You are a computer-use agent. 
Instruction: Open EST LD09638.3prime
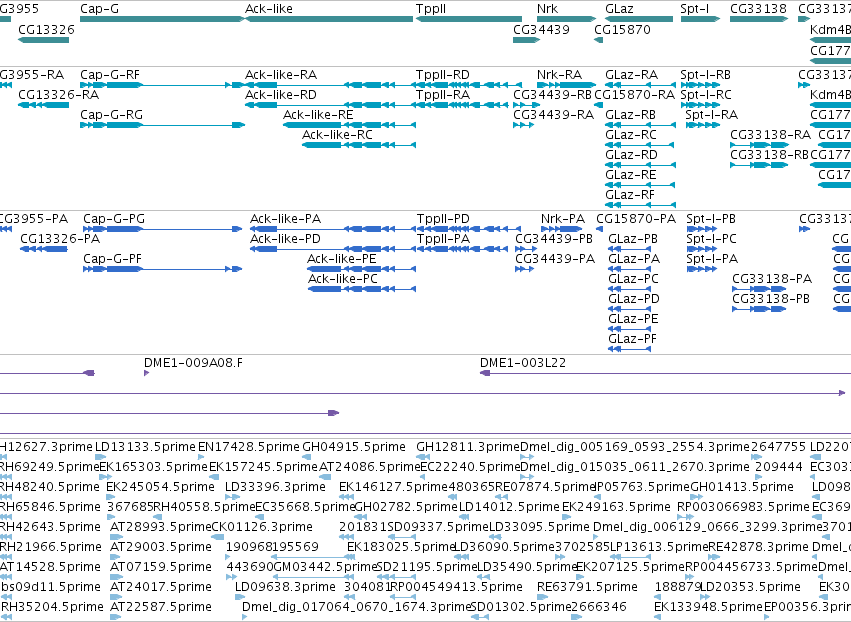tap(240, 597)
